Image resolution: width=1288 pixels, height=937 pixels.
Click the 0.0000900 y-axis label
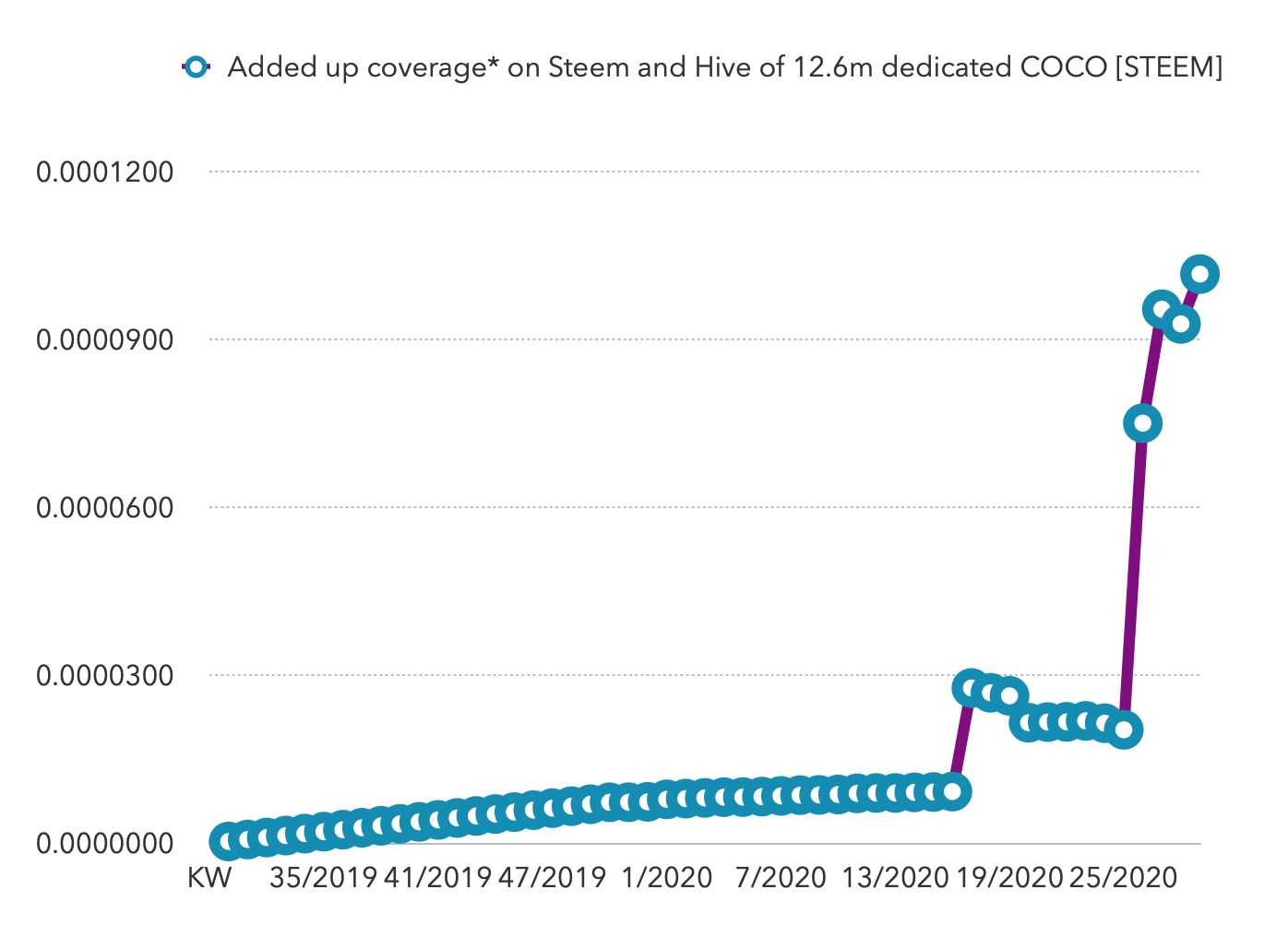click(x=104, y=339)
